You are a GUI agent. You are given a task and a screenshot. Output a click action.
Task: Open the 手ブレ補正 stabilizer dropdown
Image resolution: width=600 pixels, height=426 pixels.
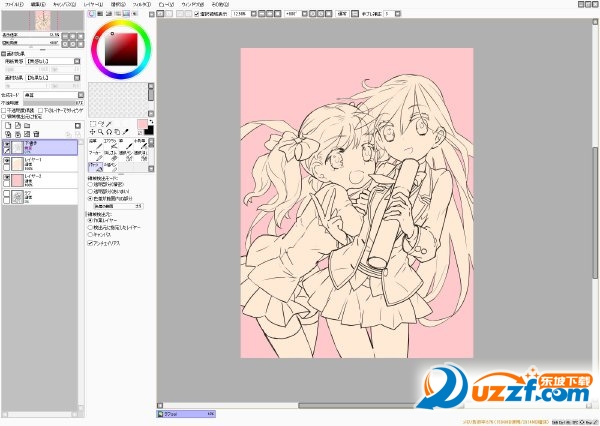[398, 14]
